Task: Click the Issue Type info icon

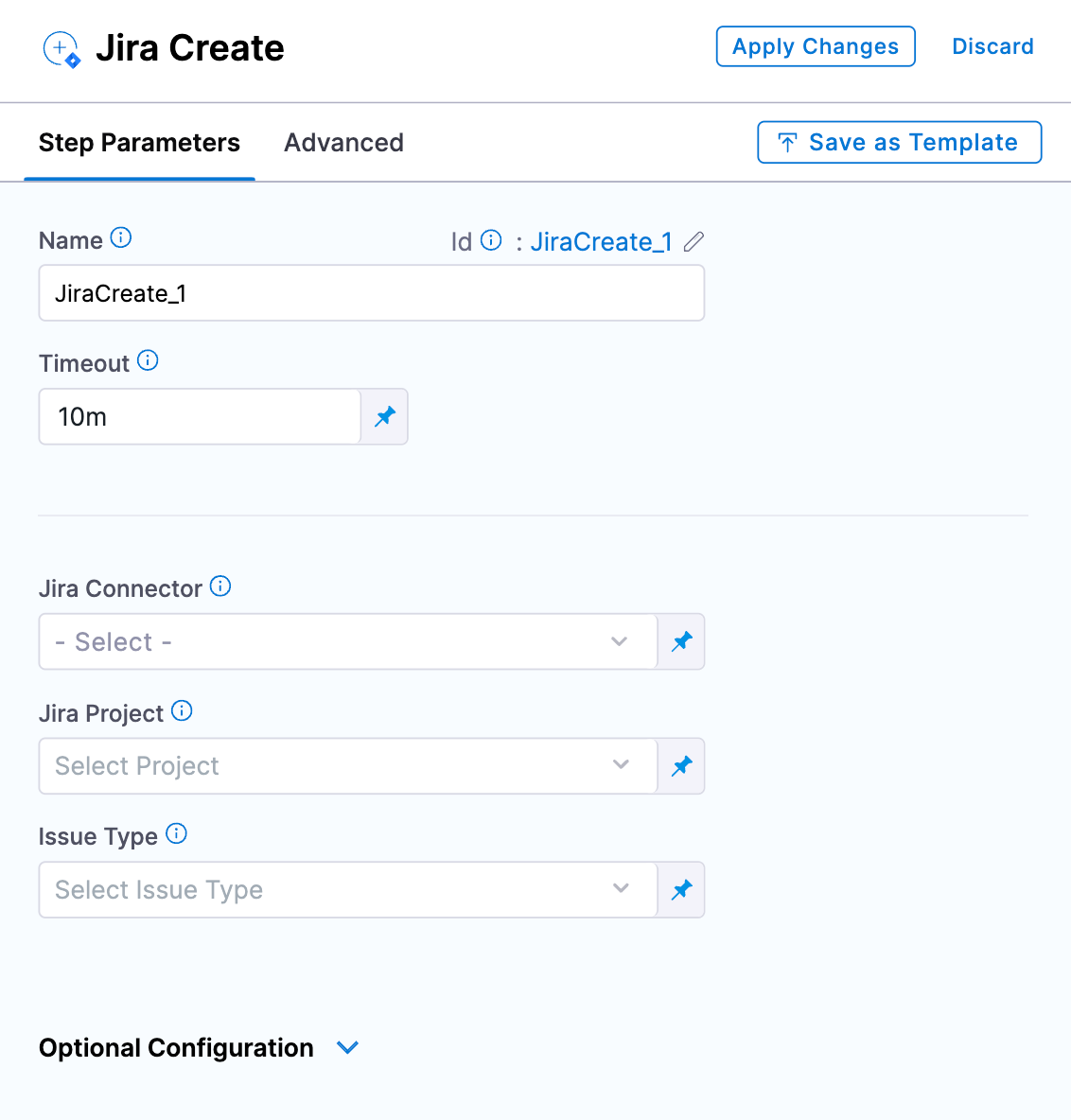Action: click(x=176, y=833)
